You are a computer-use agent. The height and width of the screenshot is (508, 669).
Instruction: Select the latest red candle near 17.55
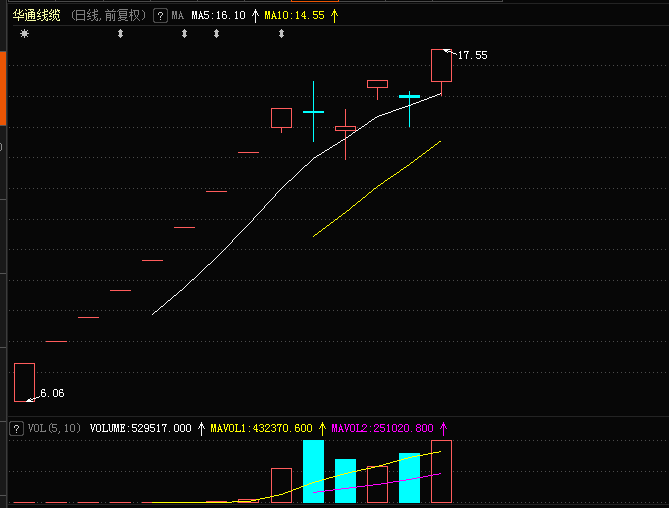tap(441, 65)
